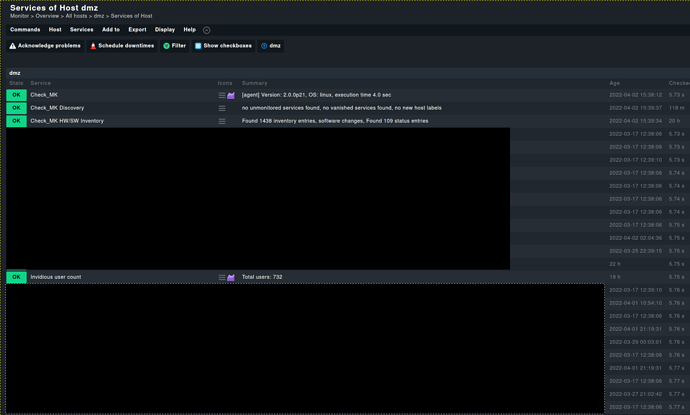Open the Help menu
Screen dimensions: 690x415
190,29
